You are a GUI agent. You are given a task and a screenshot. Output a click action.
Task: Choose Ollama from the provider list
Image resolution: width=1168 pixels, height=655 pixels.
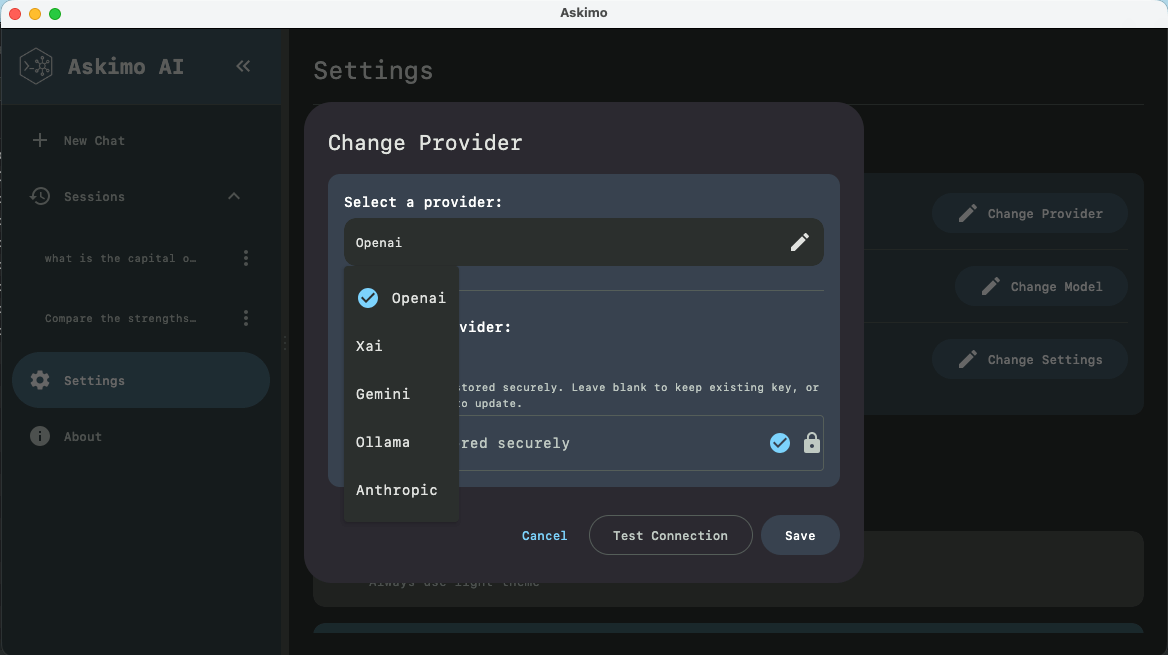coord(383,441)
